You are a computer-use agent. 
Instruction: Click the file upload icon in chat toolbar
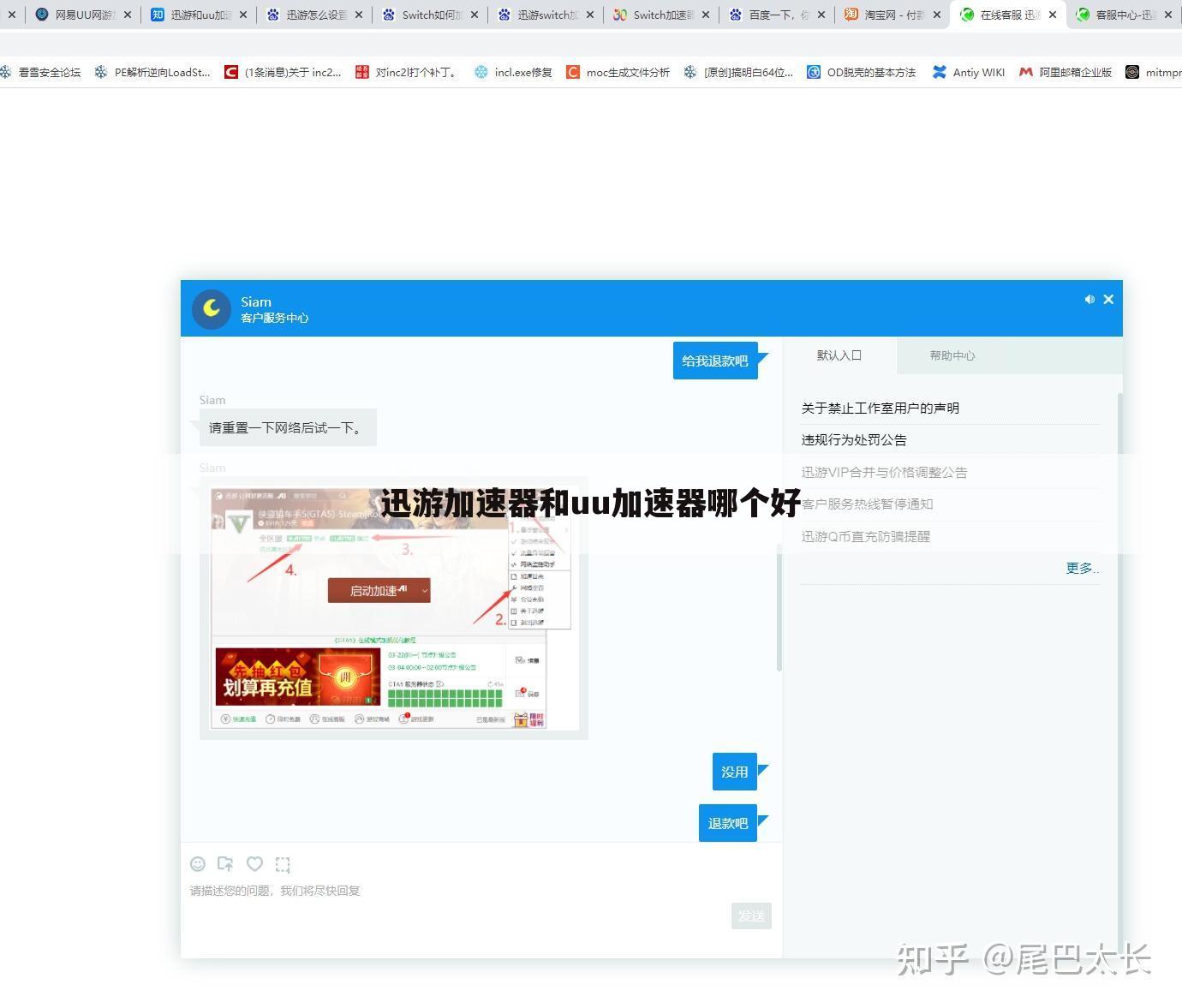tap(225, 864)
